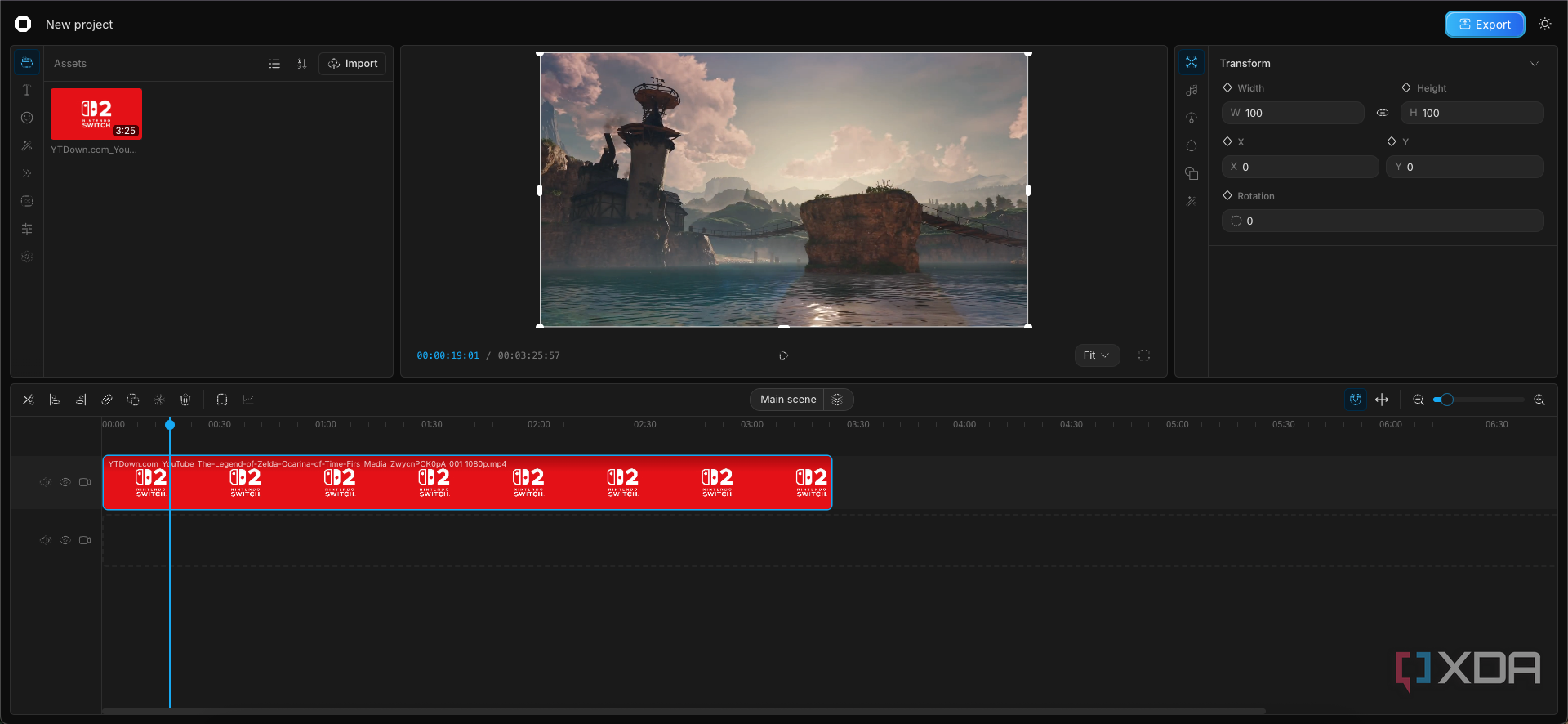Toggle the camera icon on the first track
Screen dimensions: 1568x724
[x=85, y=482]
